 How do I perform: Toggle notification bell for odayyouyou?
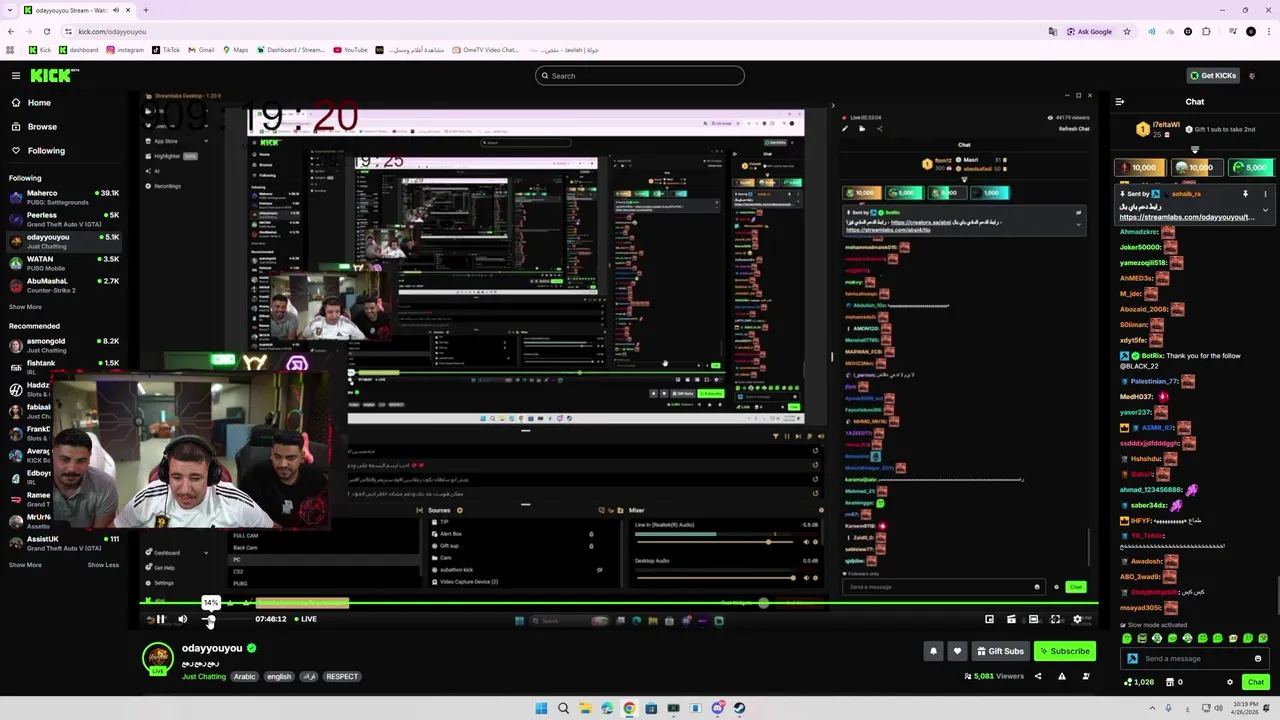click(x=933, y=651)
